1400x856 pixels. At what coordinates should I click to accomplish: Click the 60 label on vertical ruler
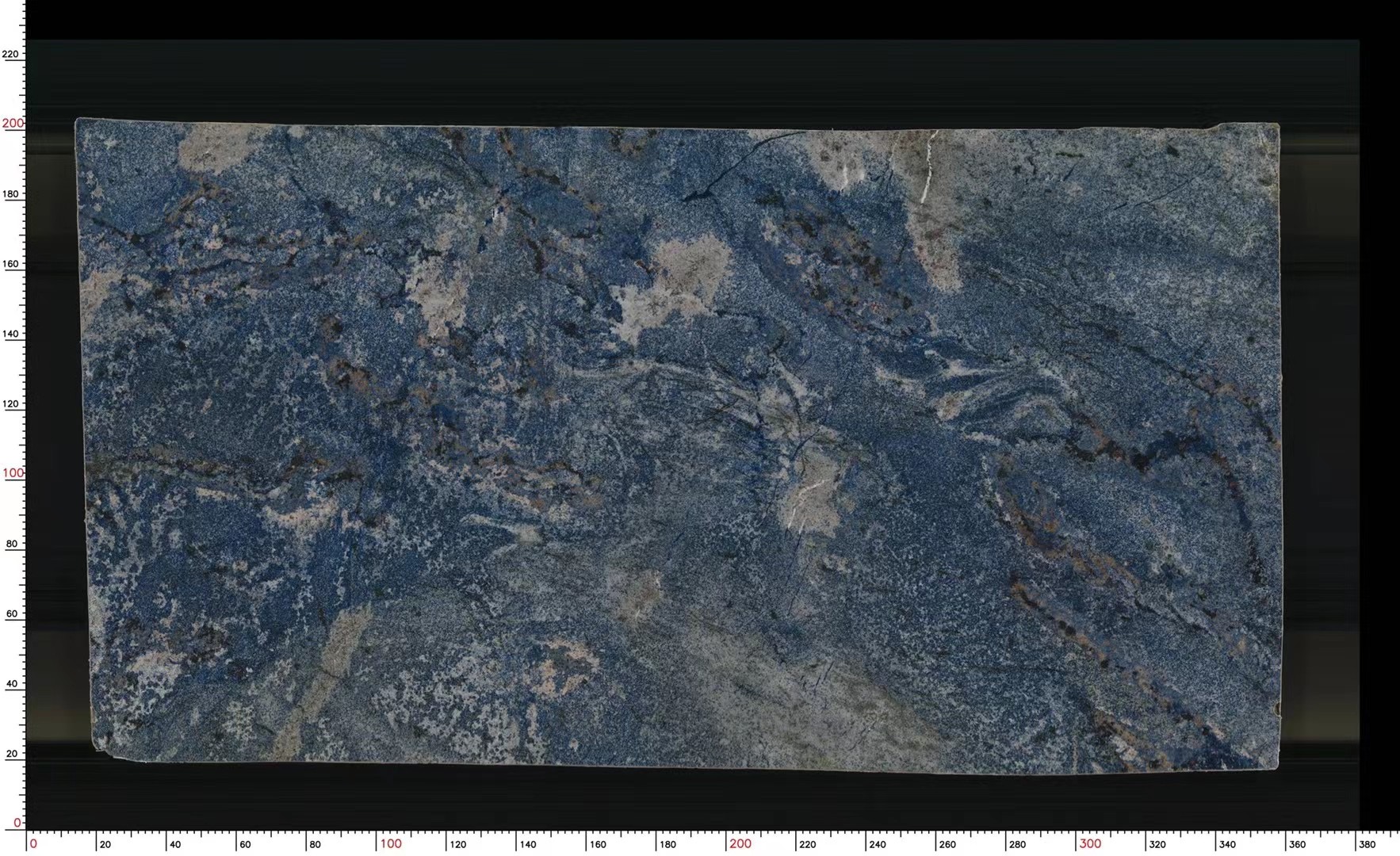click(12, 614)
